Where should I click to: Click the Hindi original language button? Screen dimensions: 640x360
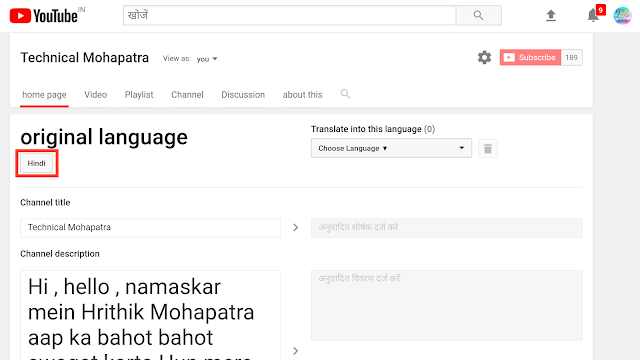click(x=36, y=163)
